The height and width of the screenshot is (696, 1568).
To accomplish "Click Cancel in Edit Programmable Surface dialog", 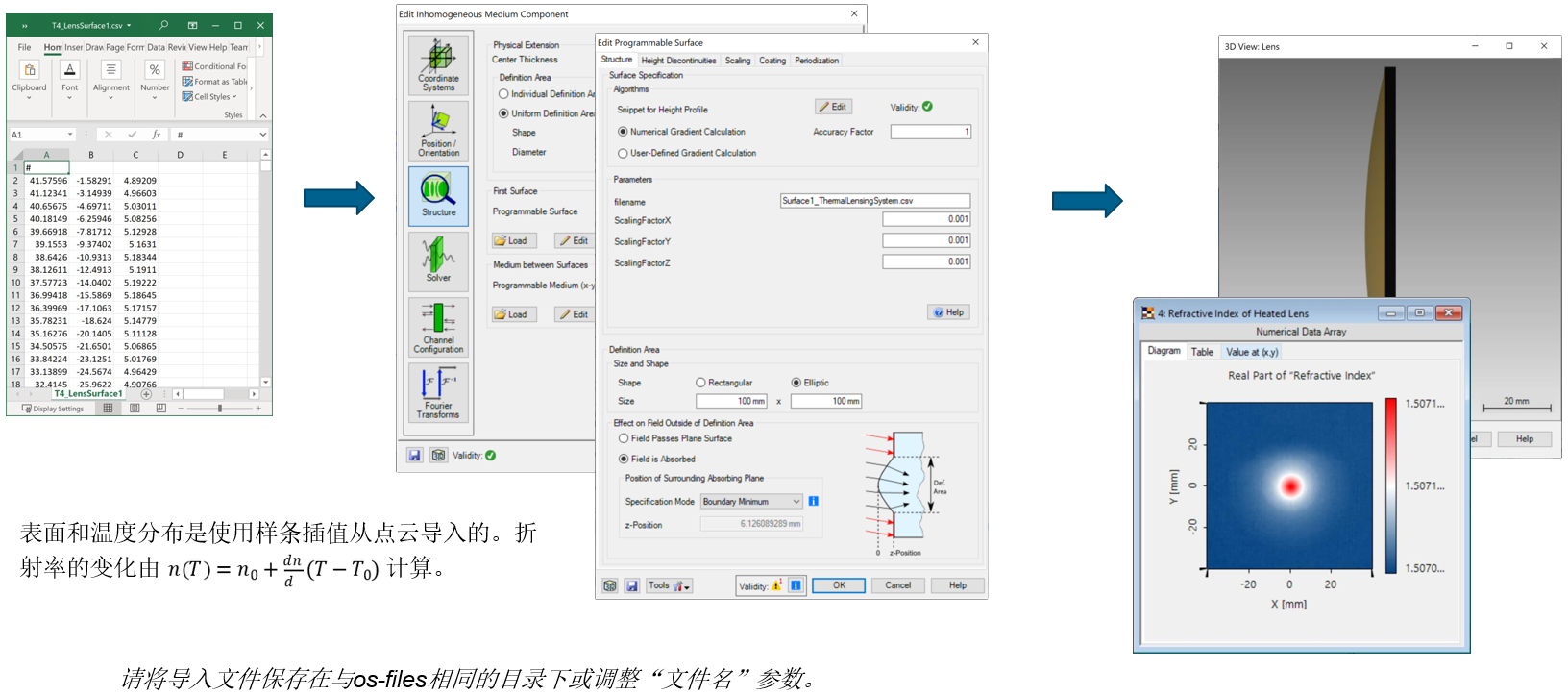I will pos(898,585).
